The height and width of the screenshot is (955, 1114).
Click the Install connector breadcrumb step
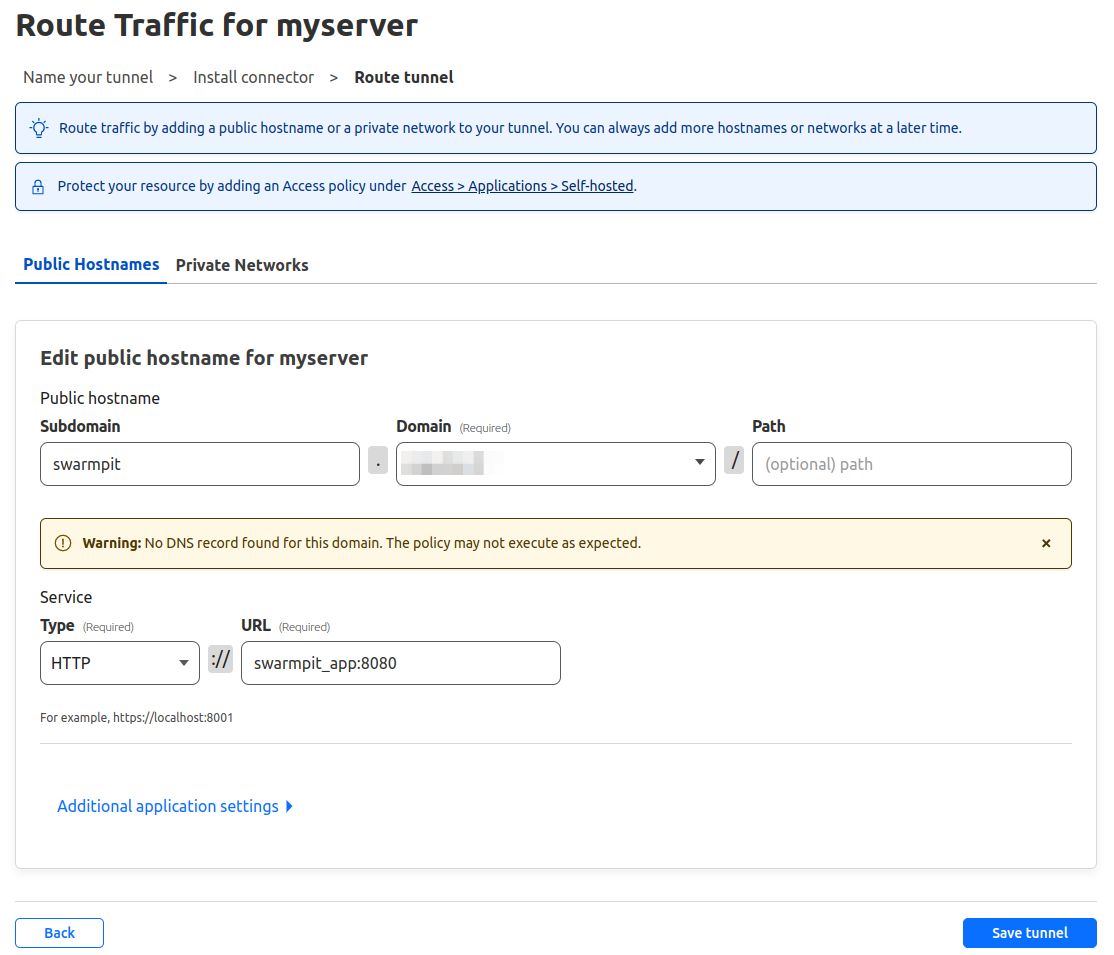[254, 77]
